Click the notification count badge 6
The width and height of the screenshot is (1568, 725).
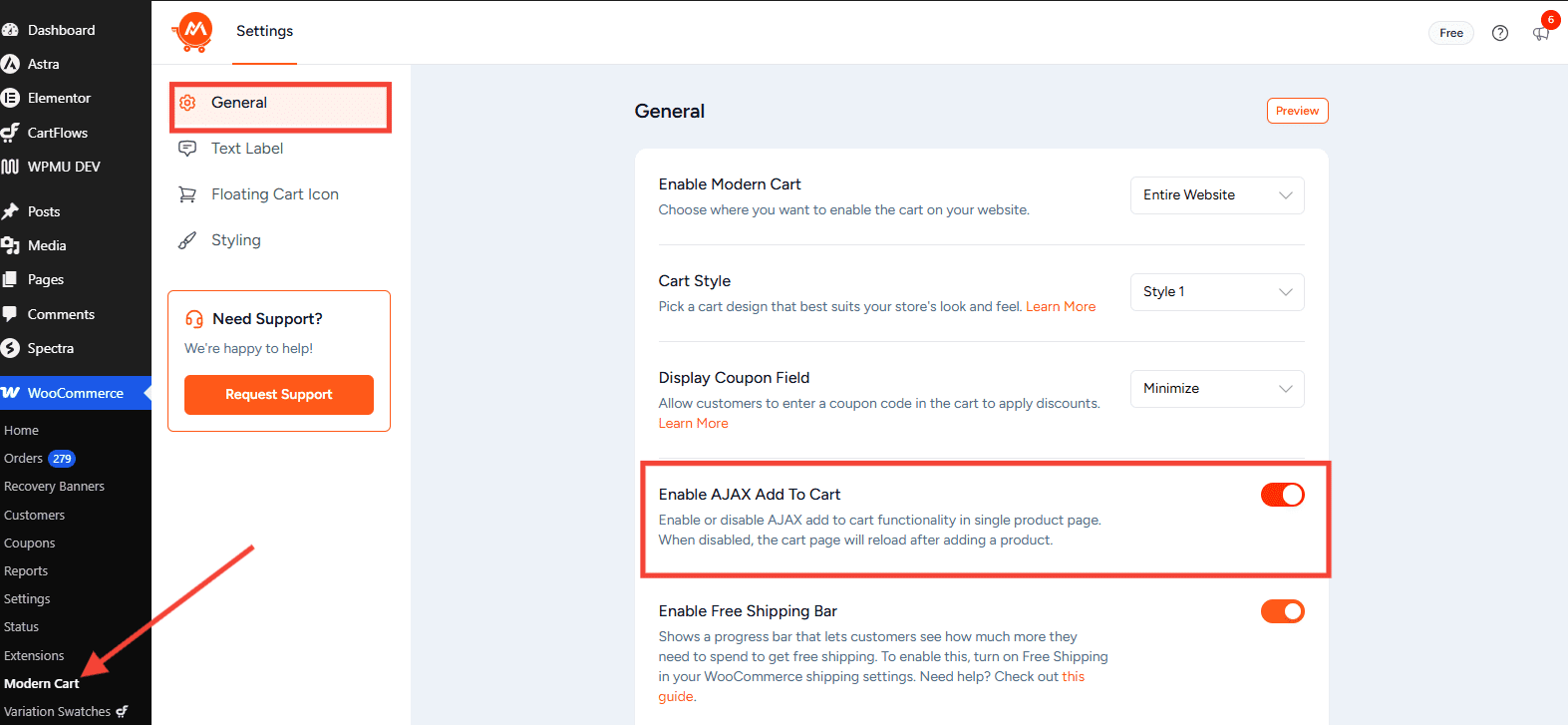coord(1550,20)
